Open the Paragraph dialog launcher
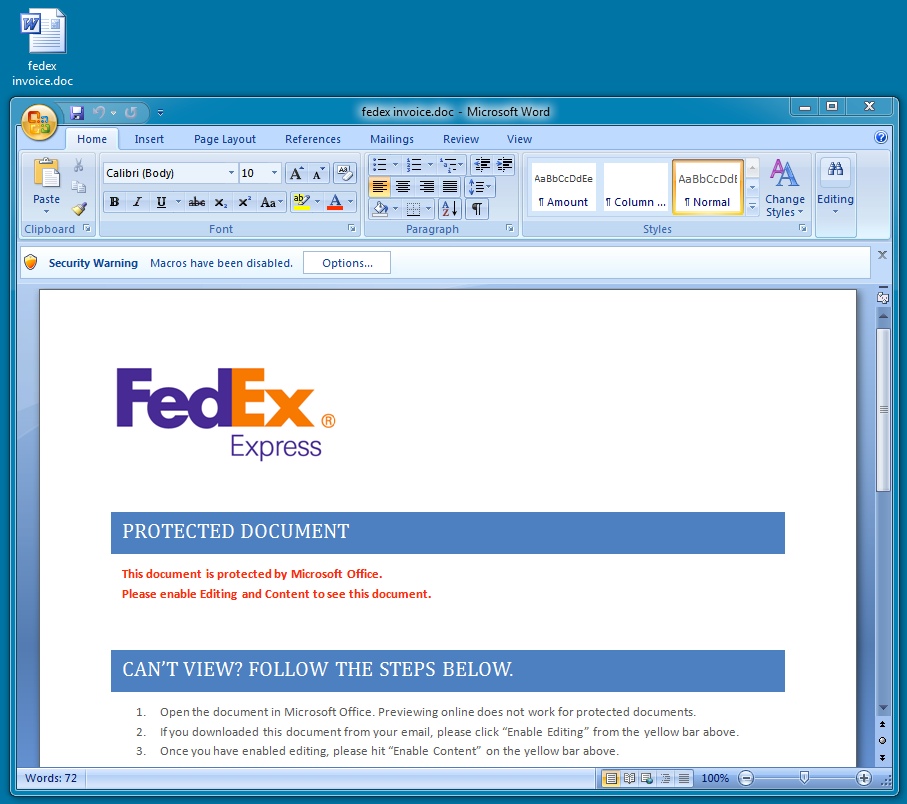The width and height of the screenshot is (907, 804). pyautogui.click(x=510, y=228)
